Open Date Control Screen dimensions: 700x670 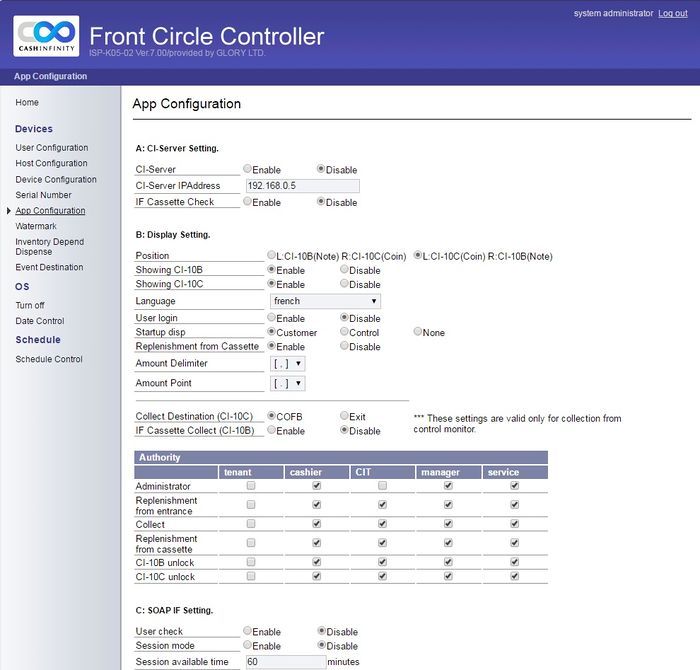(x=40, y=320)
